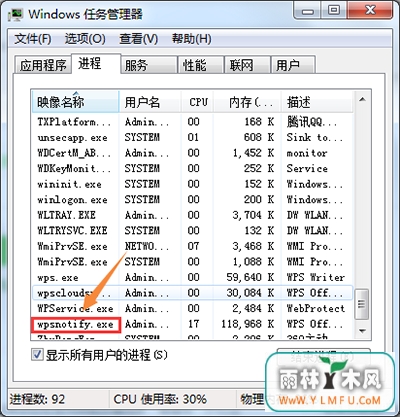Toggle 显示所有用户的进程 checkbox
The height and width of the screenshot is (417, 400).
click(x=37, y=355)
